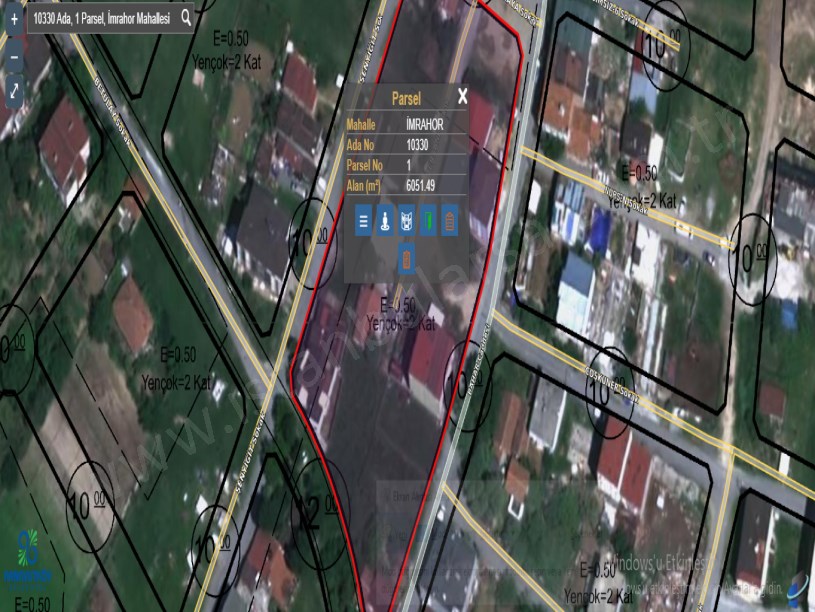Open the green document icon in the popup
This screenshot has width=815, height=612.
point(430,222)
